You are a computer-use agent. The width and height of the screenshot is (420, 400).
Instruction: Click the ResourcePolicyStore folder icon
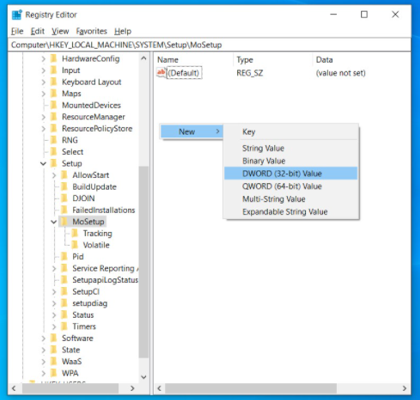(x=54, y=129)
